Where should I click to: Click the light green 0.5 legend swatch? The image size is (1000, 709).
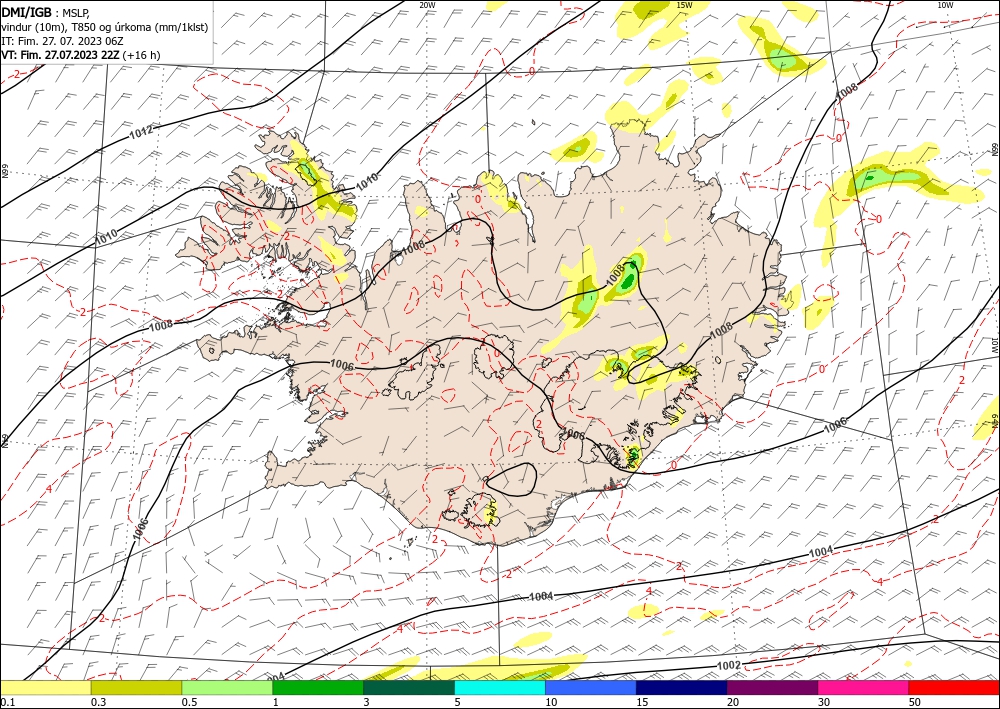coord(227,687)
